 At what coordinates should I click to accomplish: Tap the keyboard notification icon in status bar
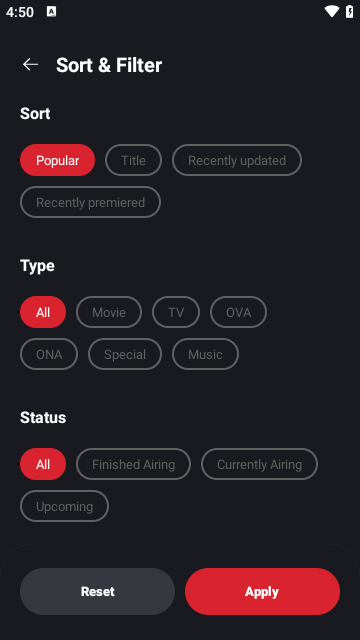click(51, 11)
